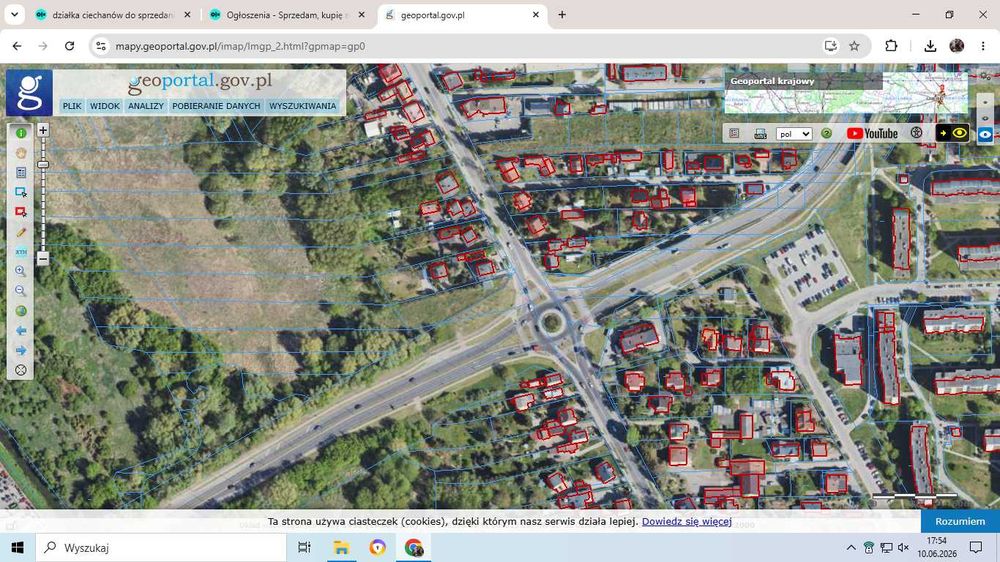Show hidden system tray icons

(851, 547)
